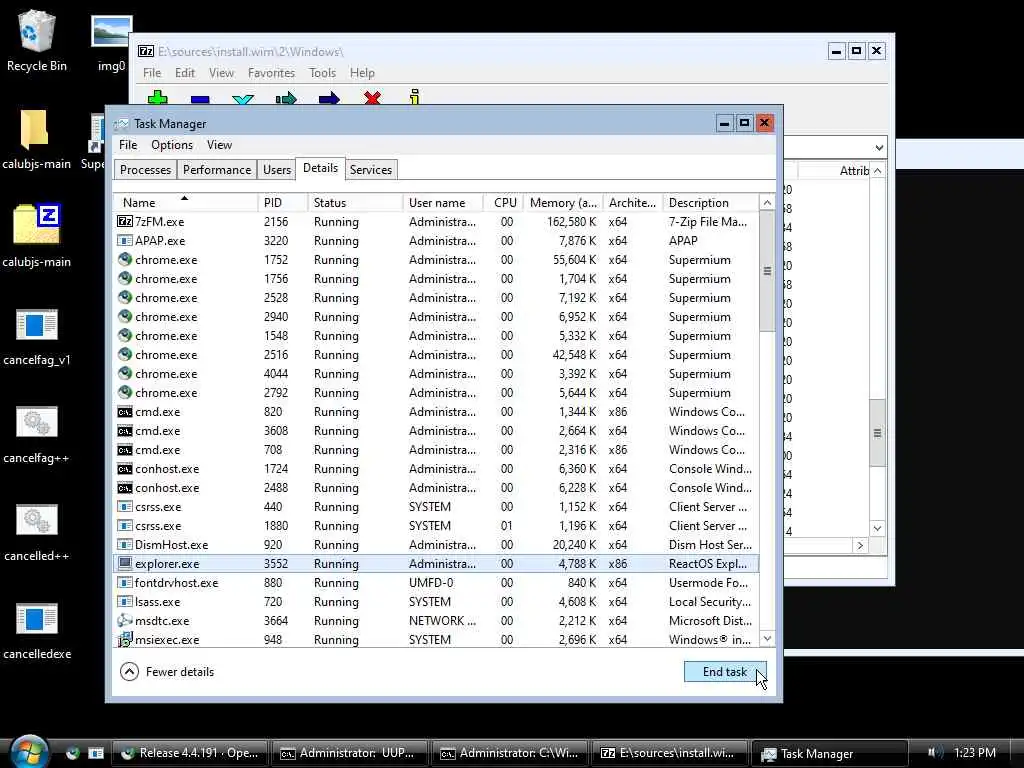This screenshot has height=768, width=1024.
Task: Open 7-Zip Help menu
Action: [362, 73]
